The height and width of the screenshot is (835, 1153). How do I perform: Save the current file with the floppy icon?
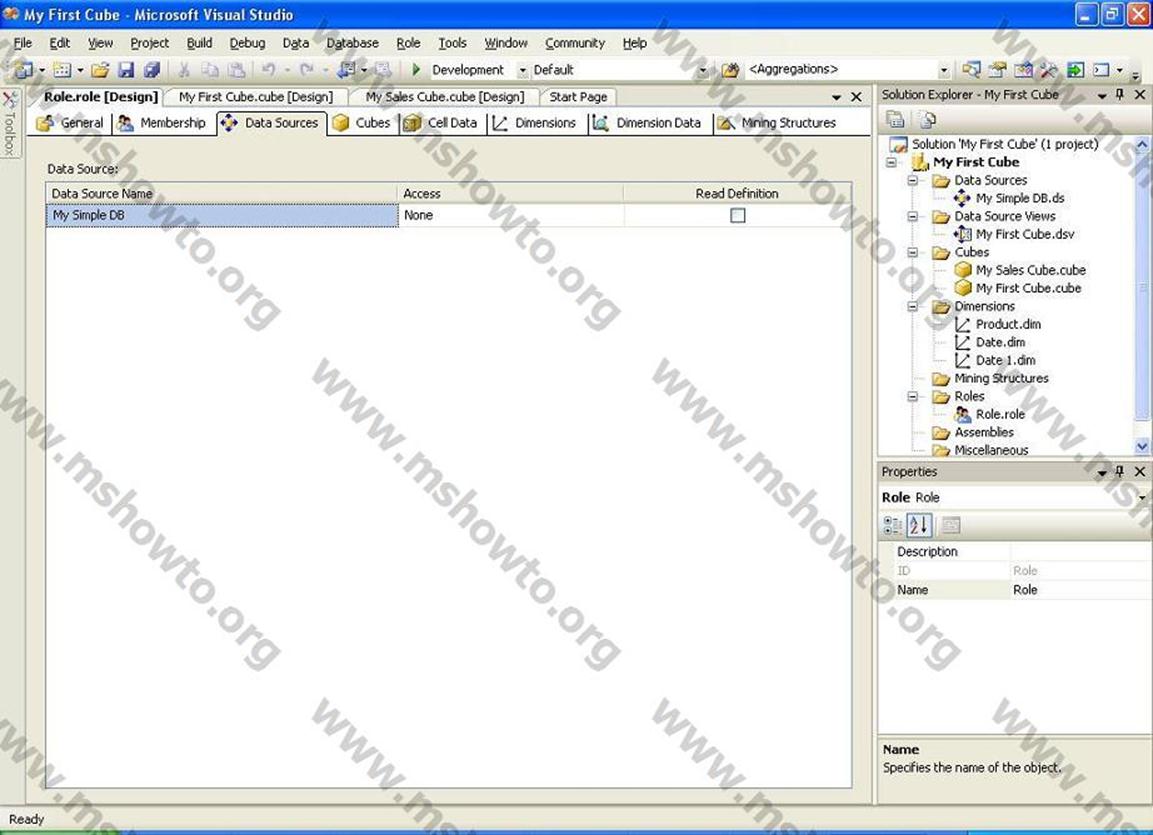click(x=126, y=70)
